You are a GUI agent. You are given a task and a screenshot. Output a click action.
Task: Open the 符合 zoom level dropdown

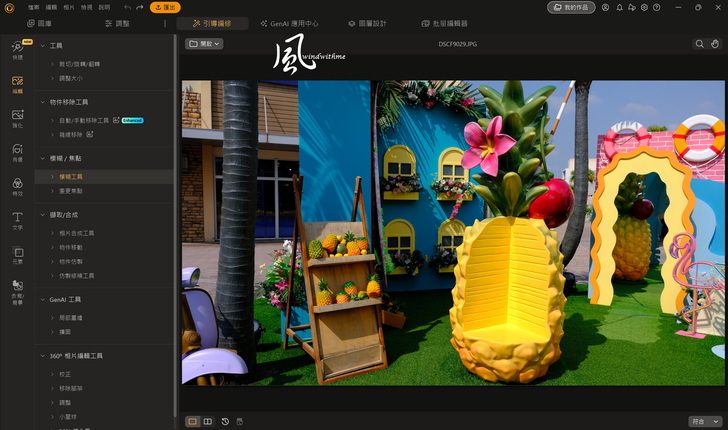(705, 421)
